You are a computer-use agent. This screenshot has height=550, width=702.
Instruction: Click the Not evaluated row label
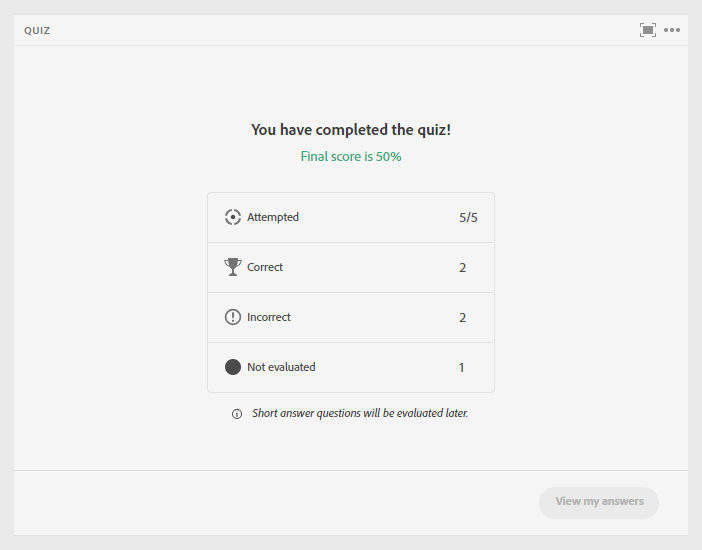point(281,367)
